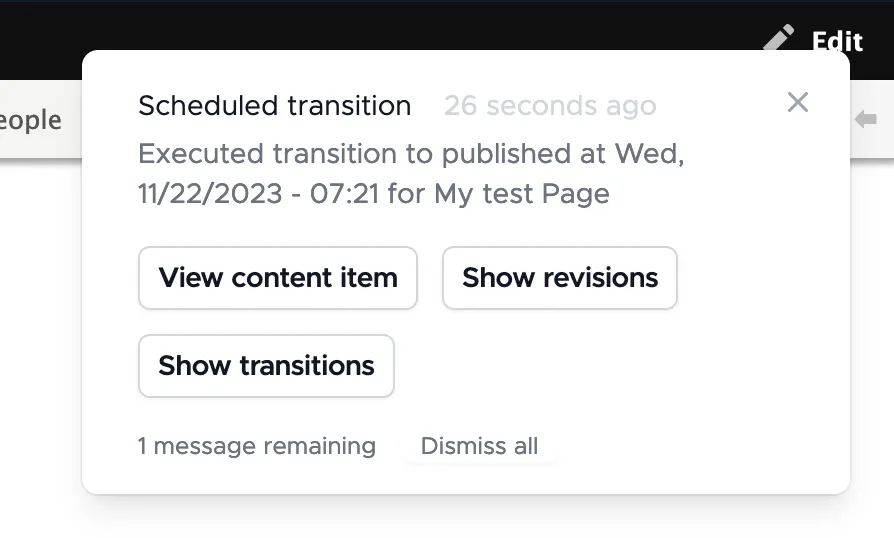The image size is (894, 538).
Task: Click the 1 message remaining counter
Action: [x=257, y=446]
